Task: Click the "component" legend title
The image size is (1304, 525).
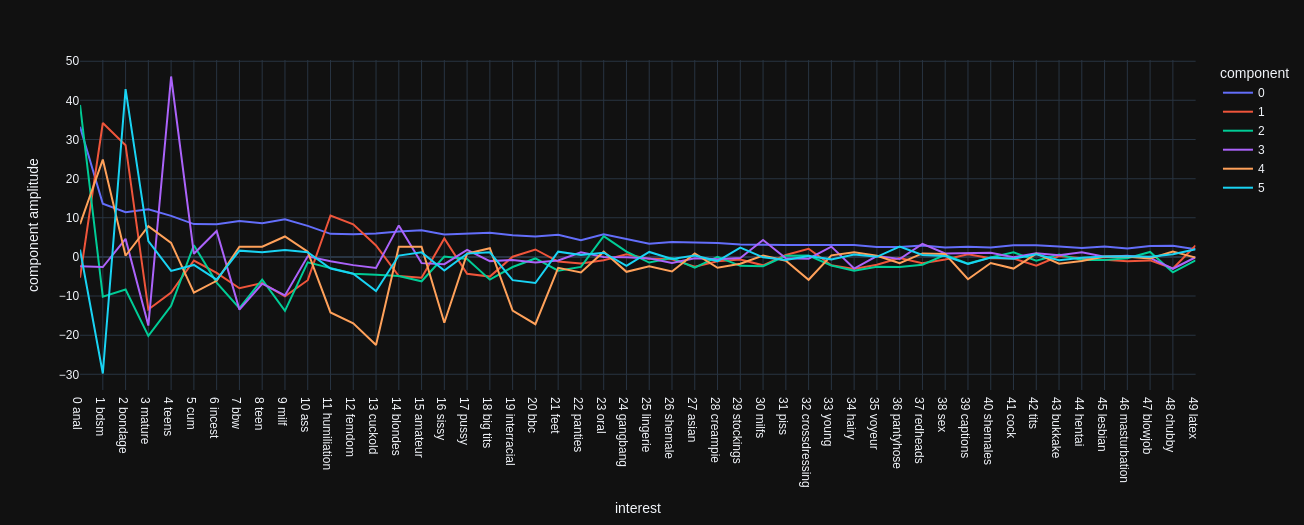Action: tap(1254, 73)
